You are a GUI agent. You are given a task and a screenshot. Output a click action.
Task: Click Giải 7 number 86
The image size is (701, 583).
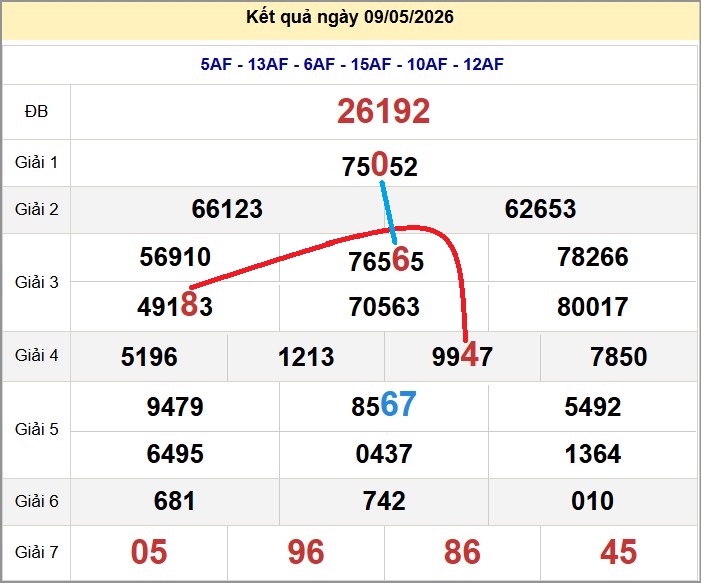462,552
